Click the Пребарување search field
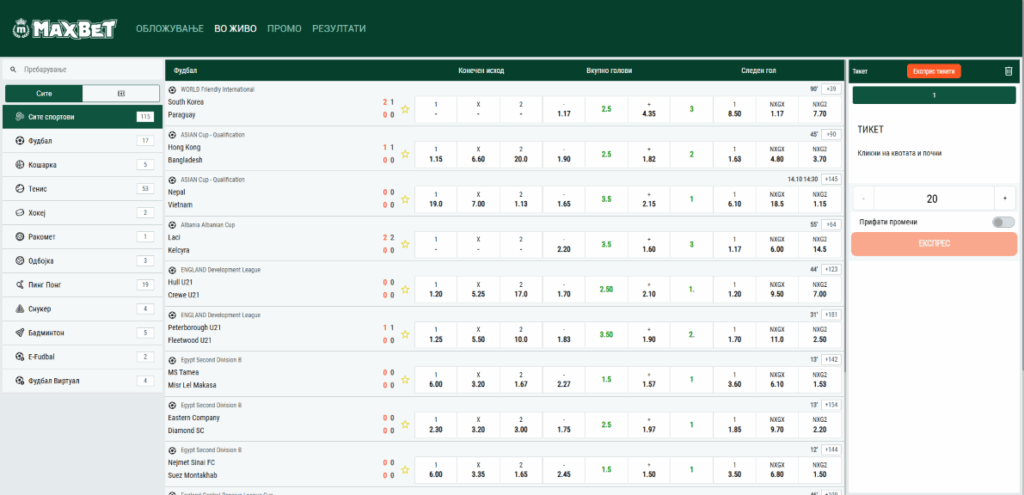1024x495 pixels. (x=82, y=70)
